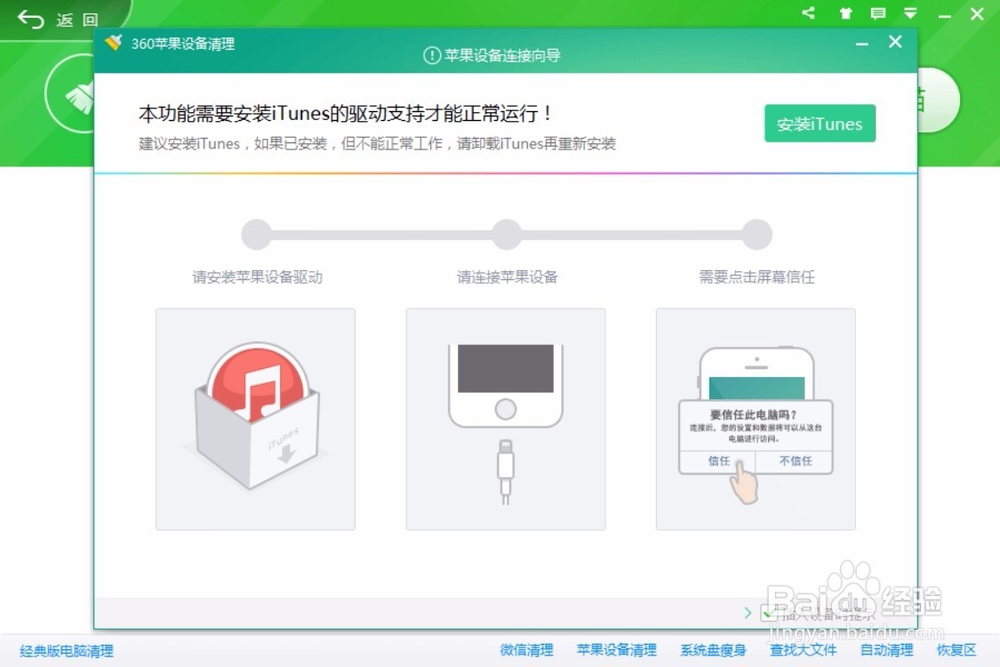Switch to the 微信清理 tab

(525, 649)
